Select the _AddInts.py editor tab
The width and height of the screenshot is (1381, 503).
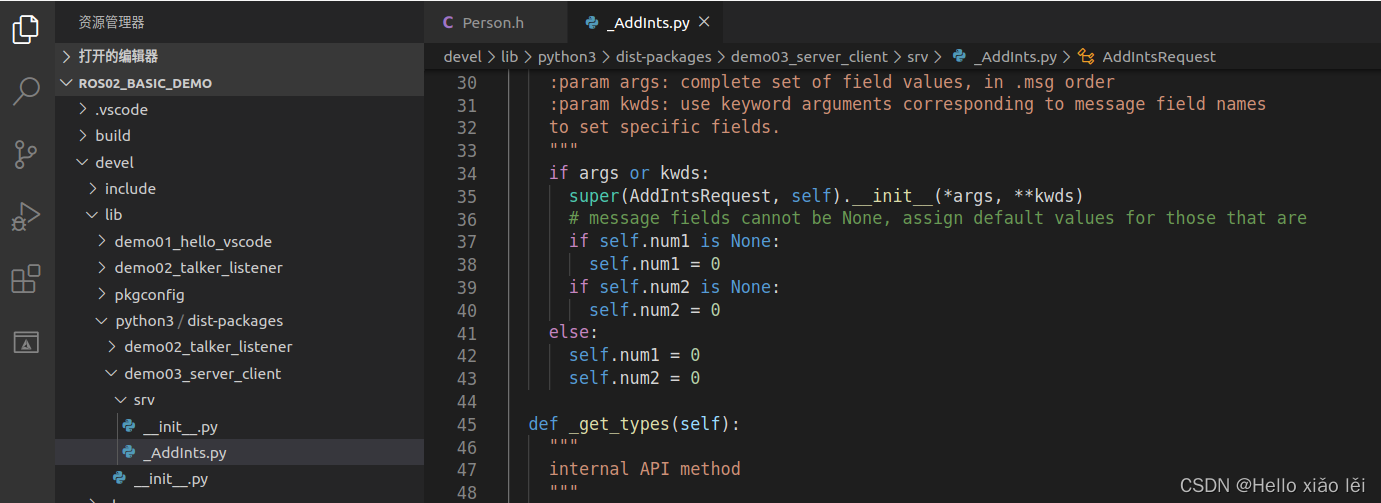coord(644,22)
